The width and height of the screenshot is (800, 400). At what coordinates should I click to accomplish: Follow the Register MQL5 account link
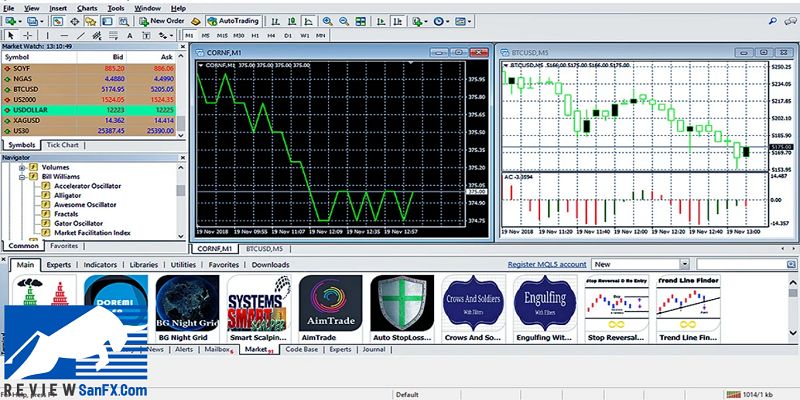coord(547,264)
